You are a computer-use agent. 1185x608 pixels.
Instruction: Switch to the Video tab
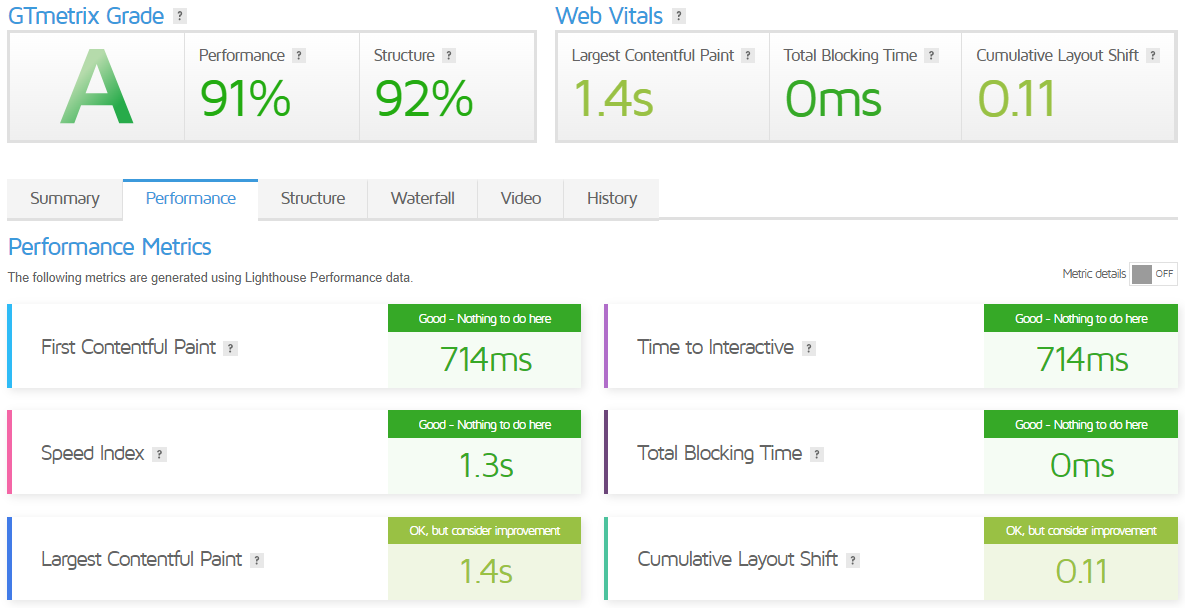pos(521,199)
